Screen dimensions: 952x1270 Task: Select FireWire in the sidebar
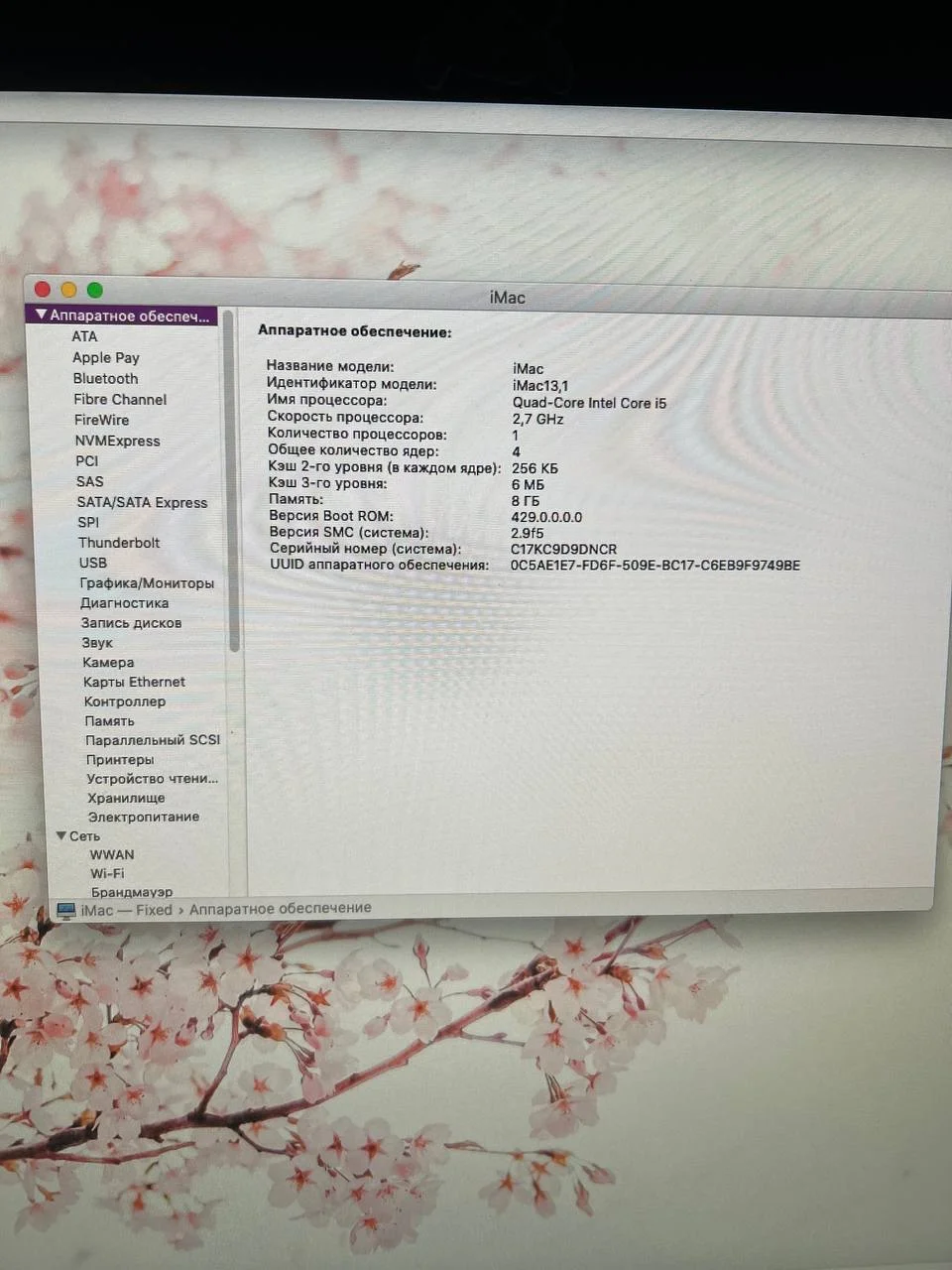[x=101, y=420]
